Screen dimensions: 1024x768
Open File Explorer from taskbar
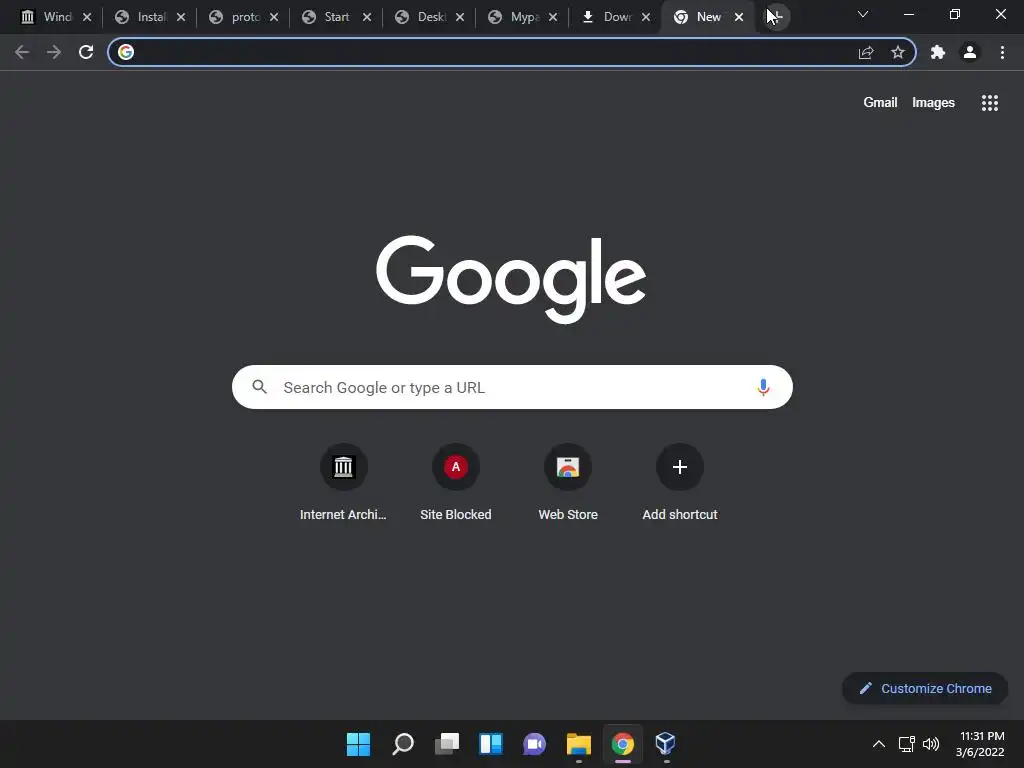point(579,744)
